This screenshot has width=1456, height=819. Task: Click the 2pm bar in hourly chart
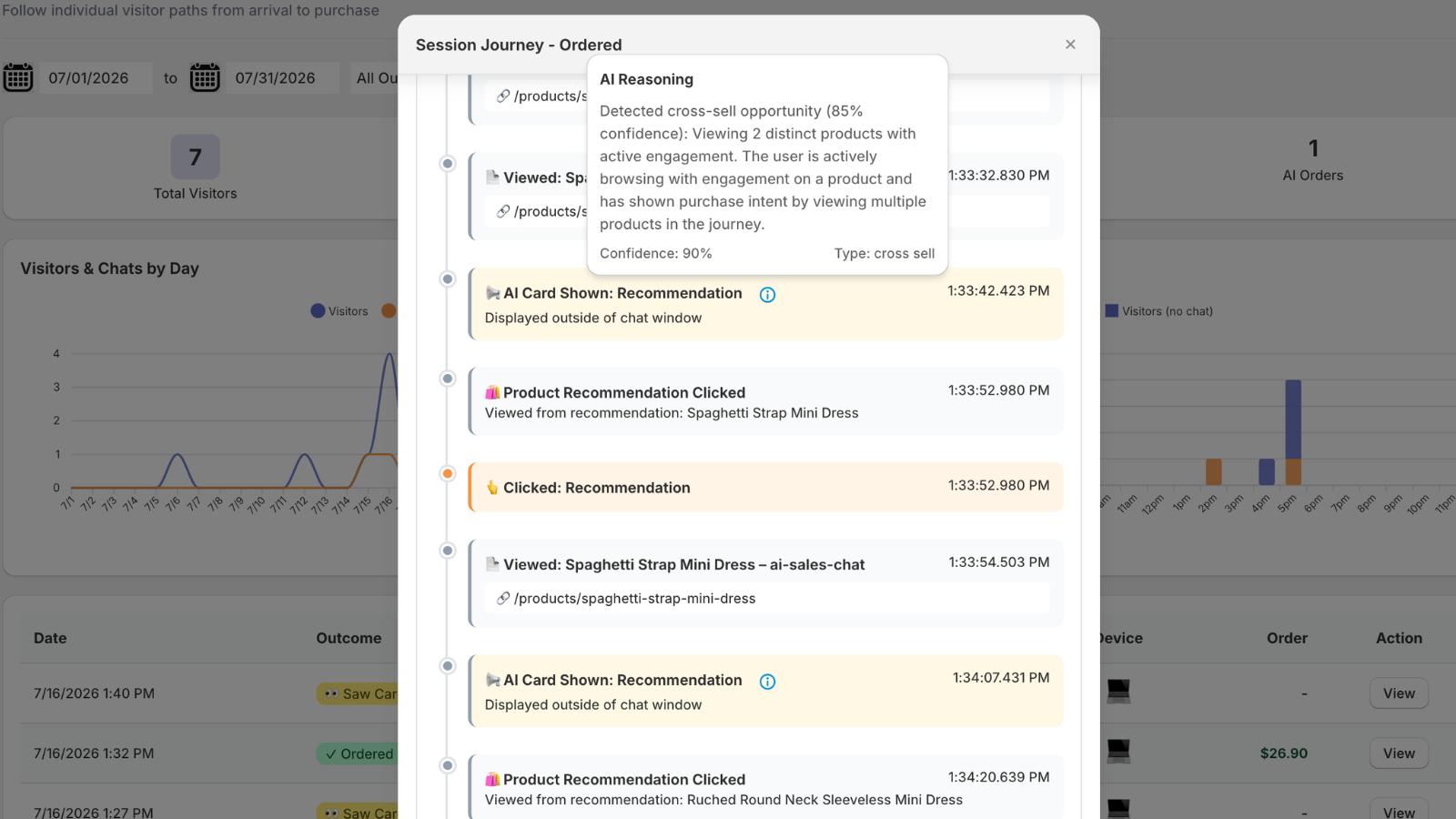pos(1214,471)
